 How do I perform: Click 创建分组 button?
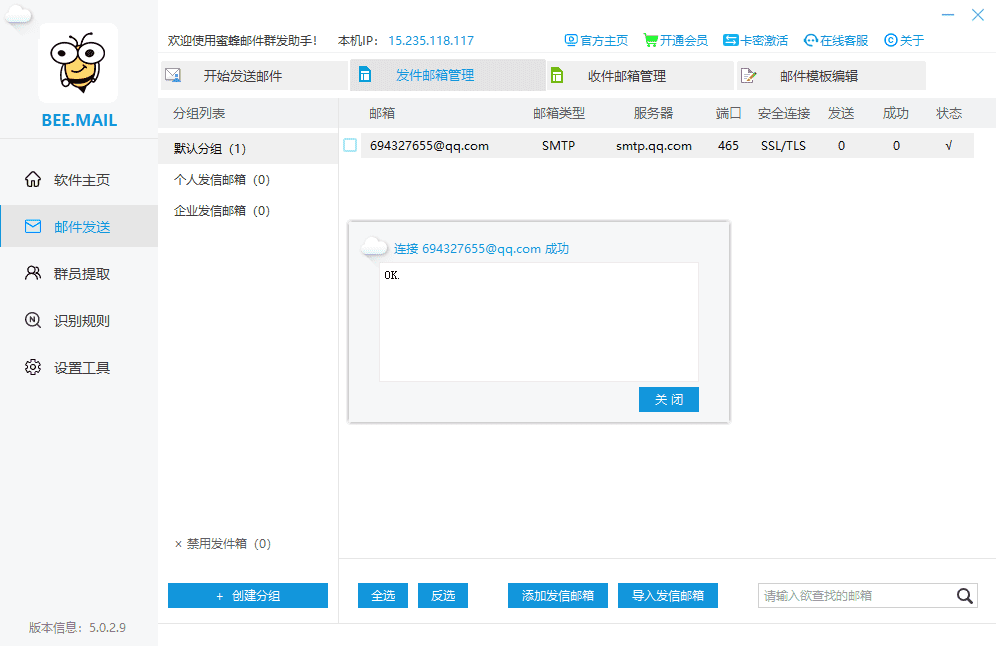(x=248, y=596)
